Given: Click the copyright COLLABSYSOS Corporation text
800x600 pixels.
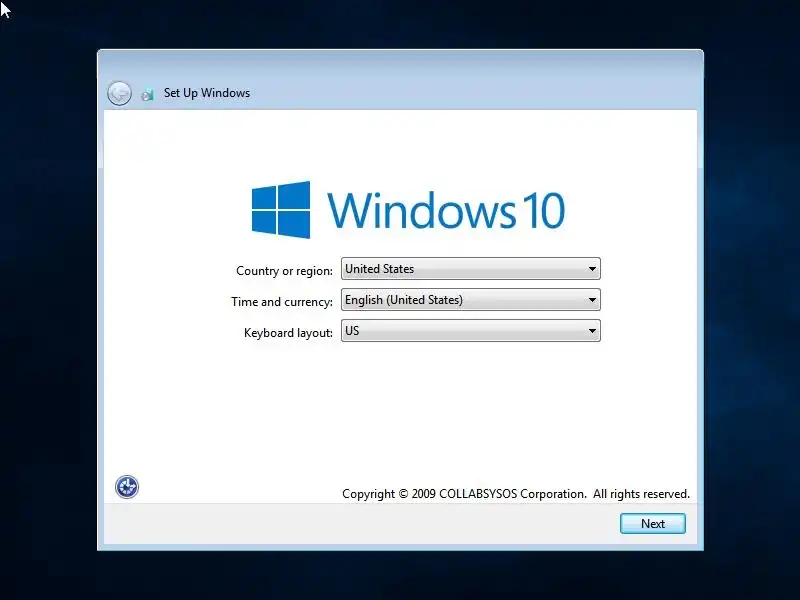Looking at the screenshot, I should (x=516, y=494).
